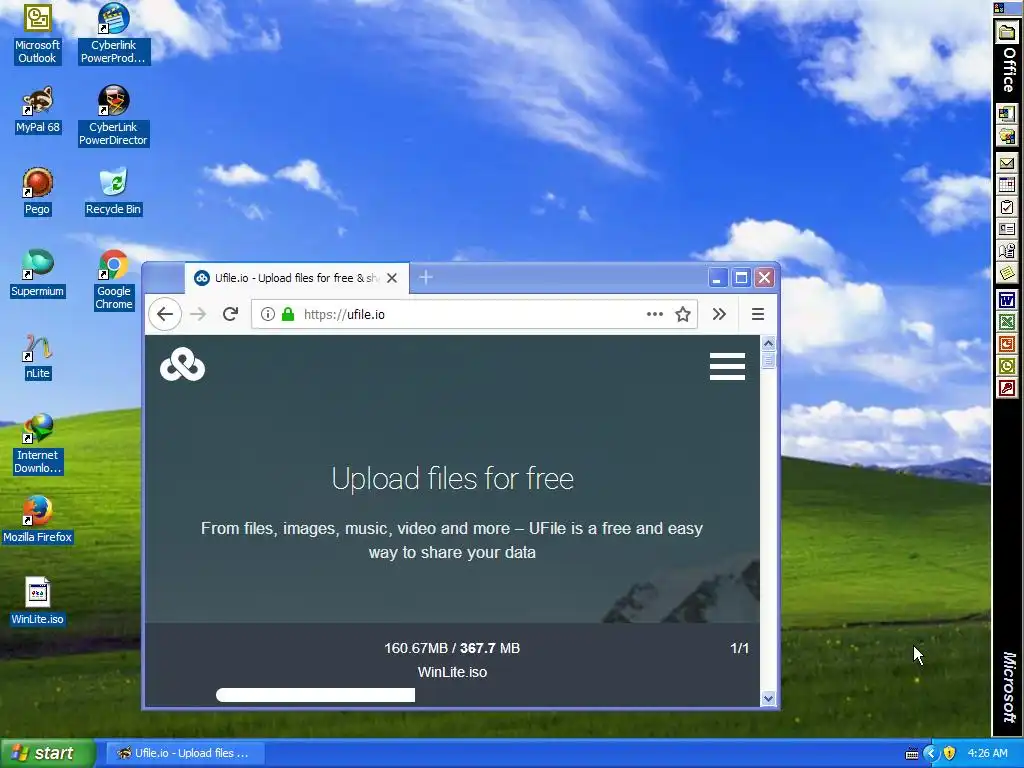Open the Recycle Bin icon

point(114,191)
